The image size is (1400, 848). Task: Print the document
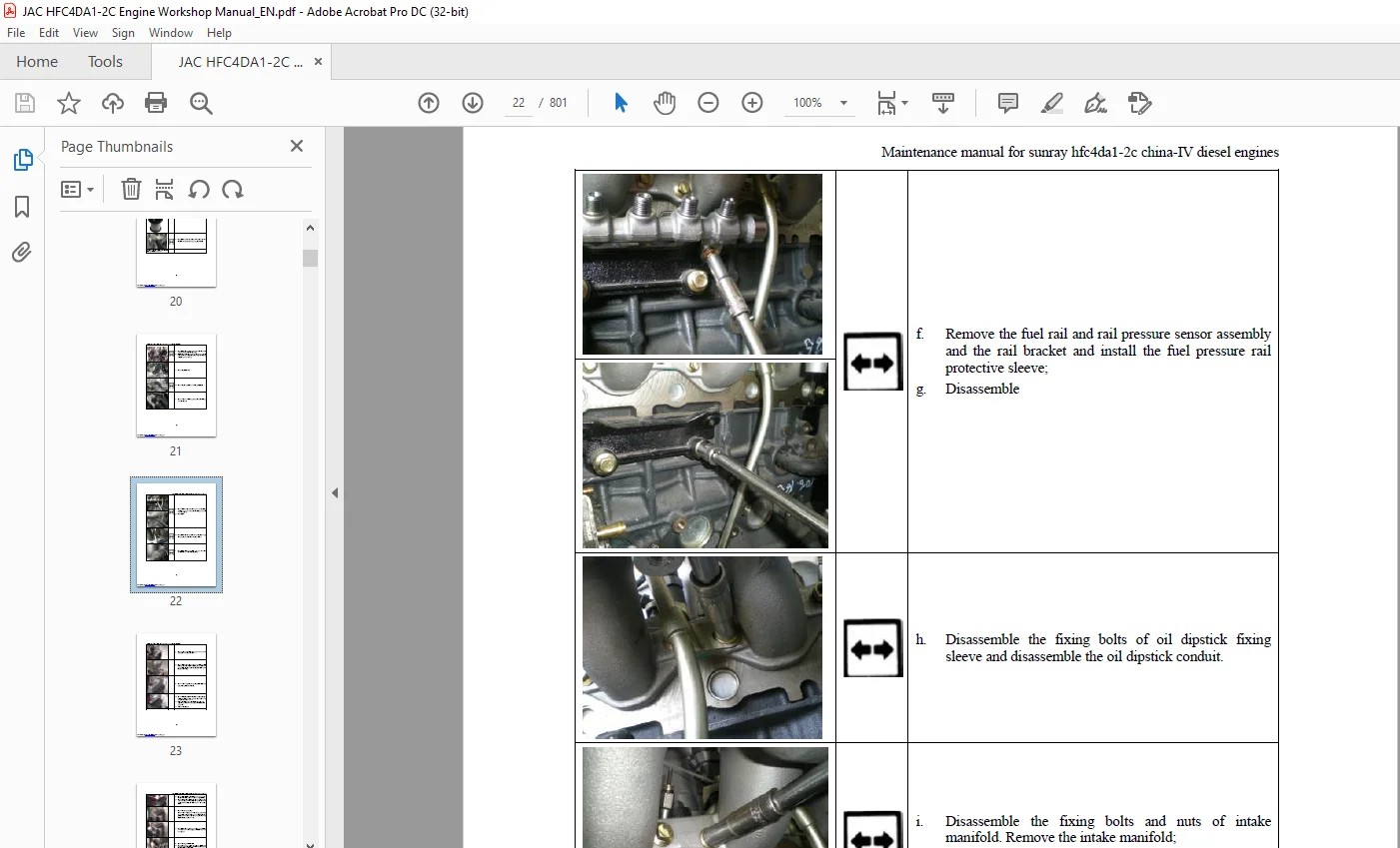click(x=156, y=103)
